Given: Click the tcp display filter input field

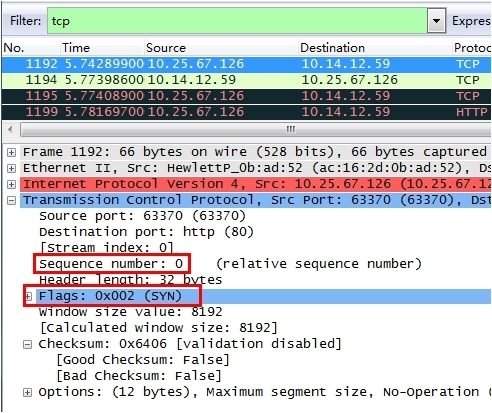Looking at the screenshot, I should (237, 21).
